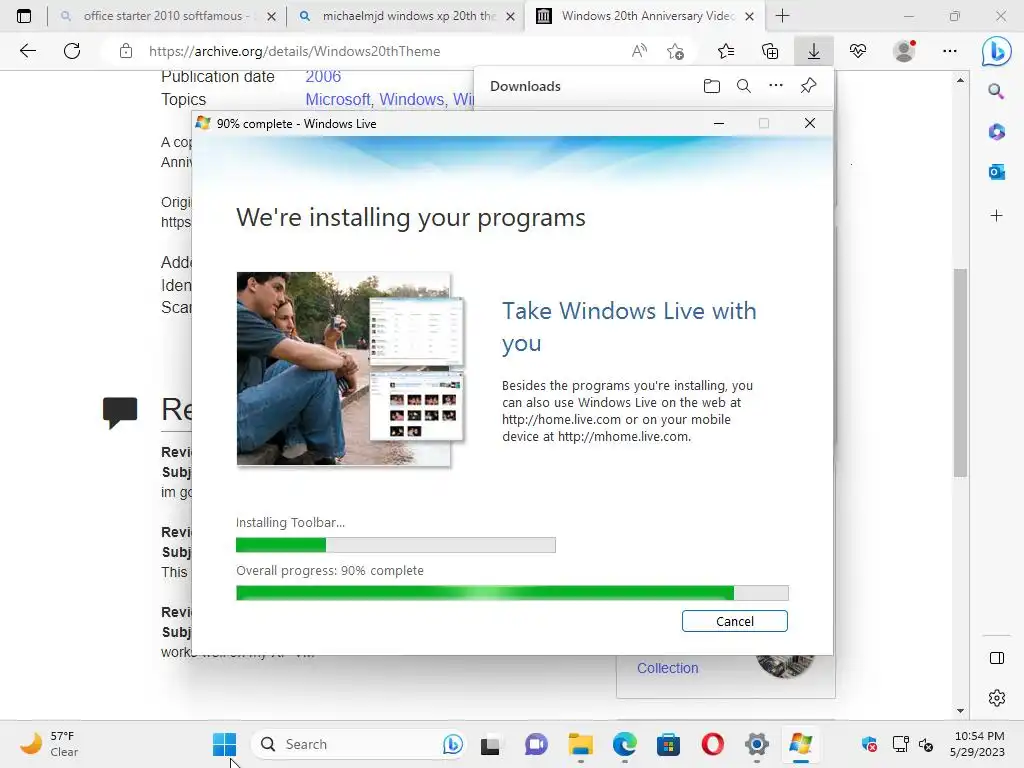The image size is (1024, 768).
Task: Close the michaelmjd windows xp tab
Action: click(511, 16)
